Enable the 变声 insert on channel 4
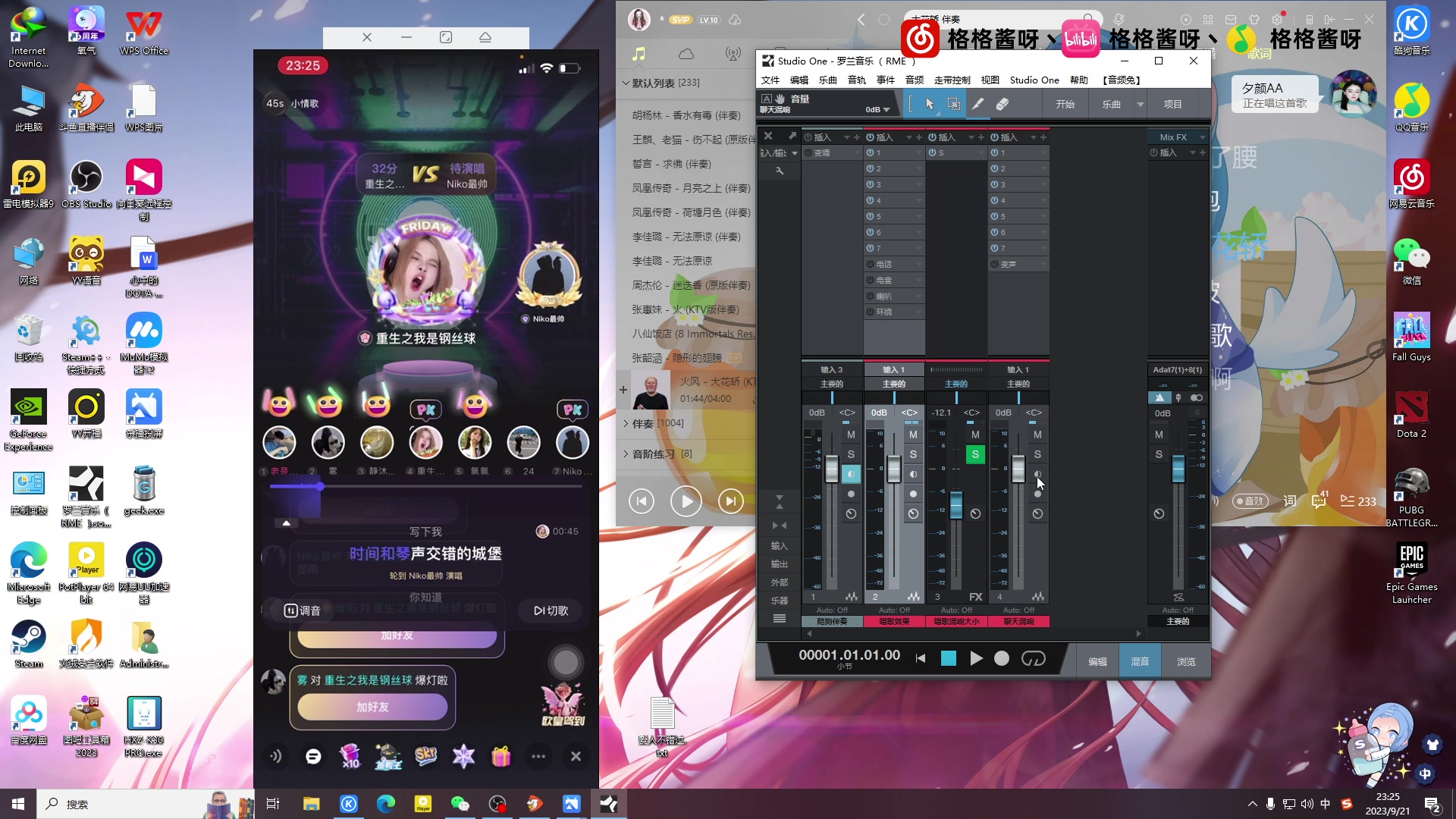The height and width of the screenshot is (819, 1456). tap(994, 265)
